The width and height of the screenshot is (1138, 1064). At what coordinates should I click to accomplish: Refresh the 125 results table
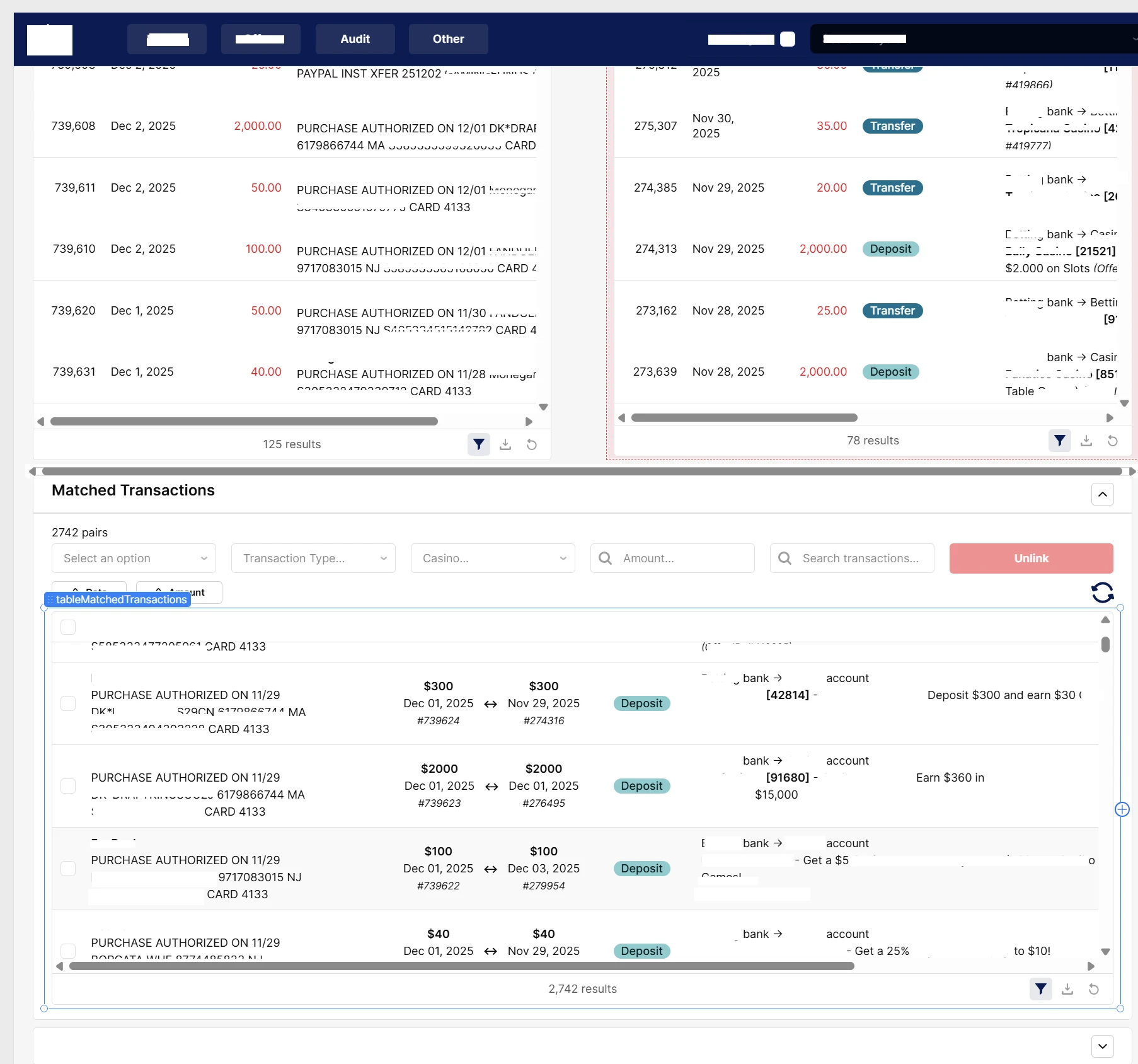pos(532,444)
